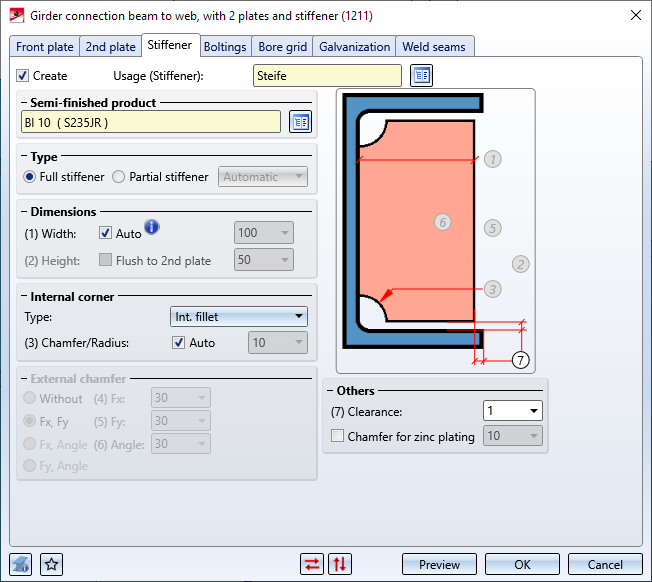Toggle the Width Auto checkbox
Screen dimensions: 652x582
tap(105, 233)
